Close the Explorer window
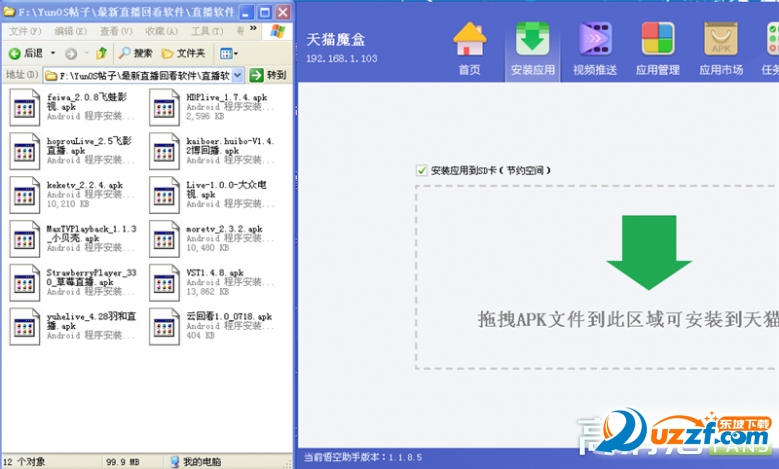 pyautogui.click(x=283, y=12)
